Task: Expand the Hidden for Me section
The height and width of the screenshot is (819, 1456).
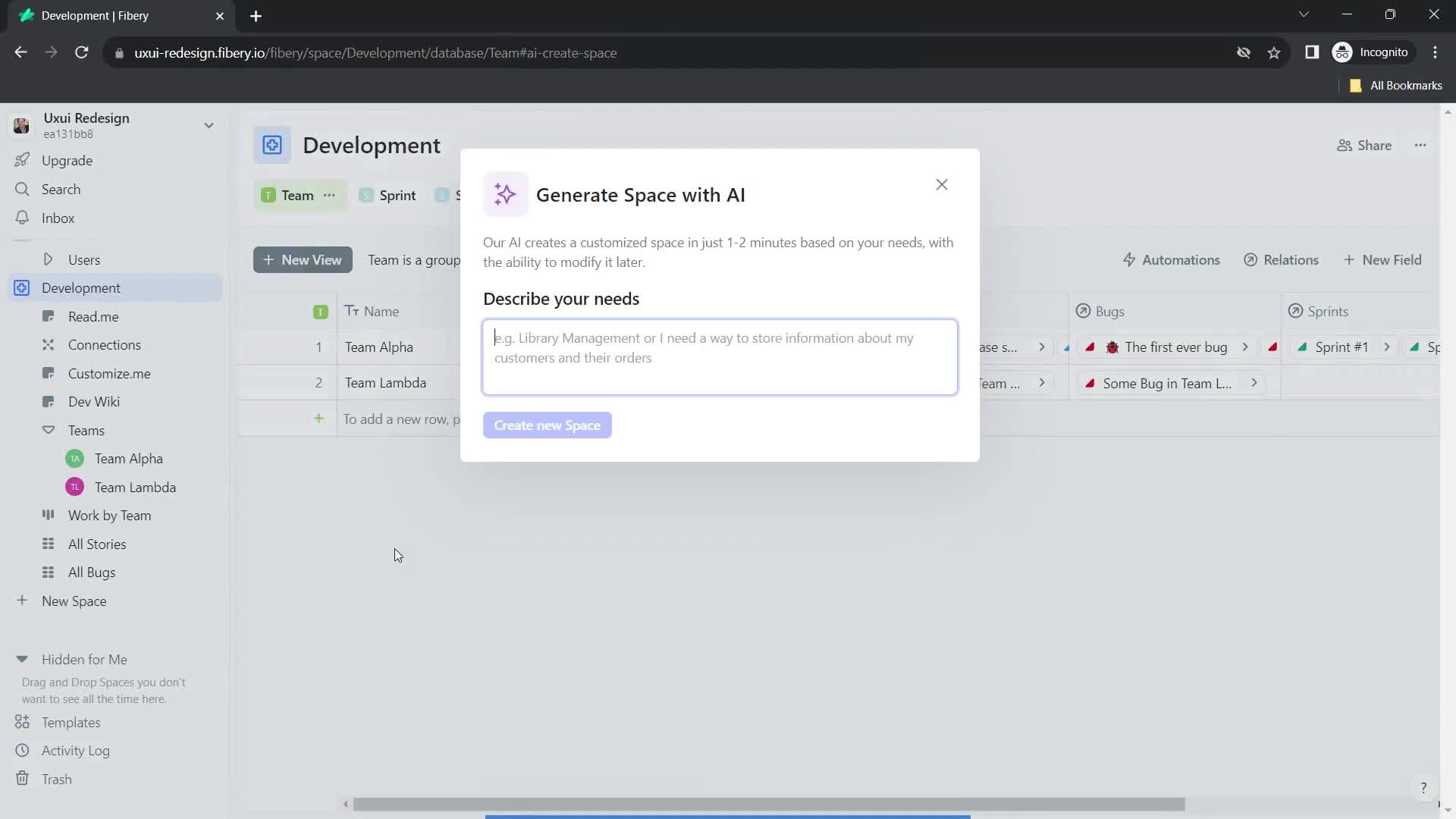Action: 22,659
